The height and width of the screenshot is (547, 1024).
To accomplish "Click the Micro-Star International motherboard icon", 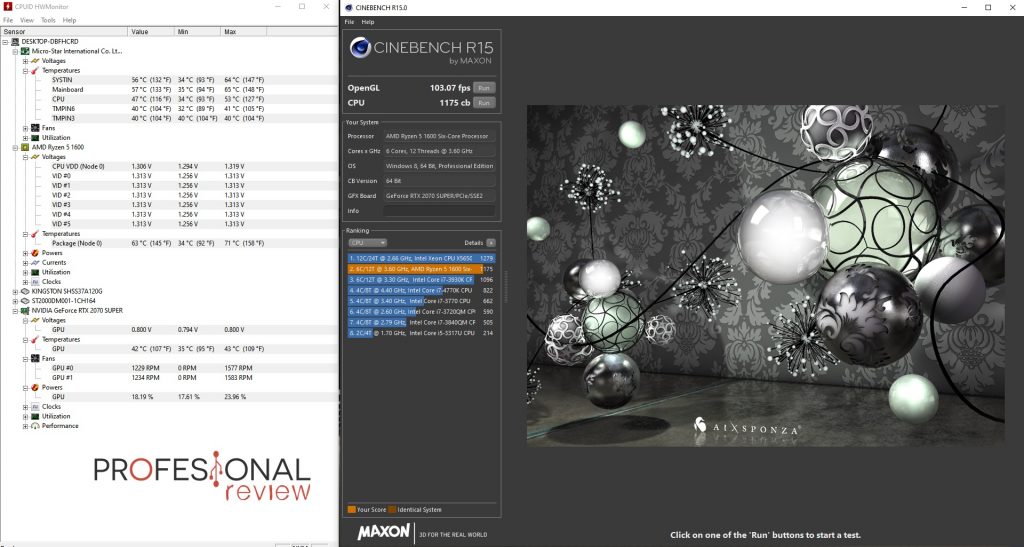I will pyautogui.click(x=25, y=51).
